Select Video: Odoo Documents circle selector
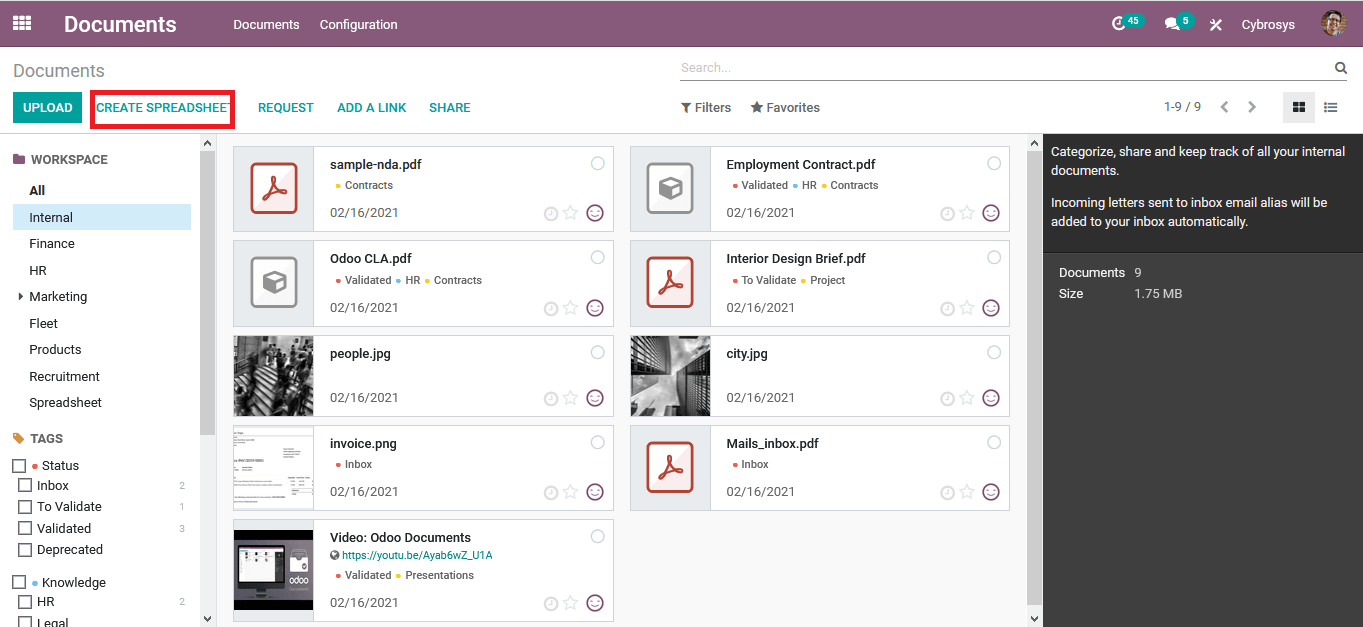Viewport: 1363px width, 627px height. click(597, 536)
